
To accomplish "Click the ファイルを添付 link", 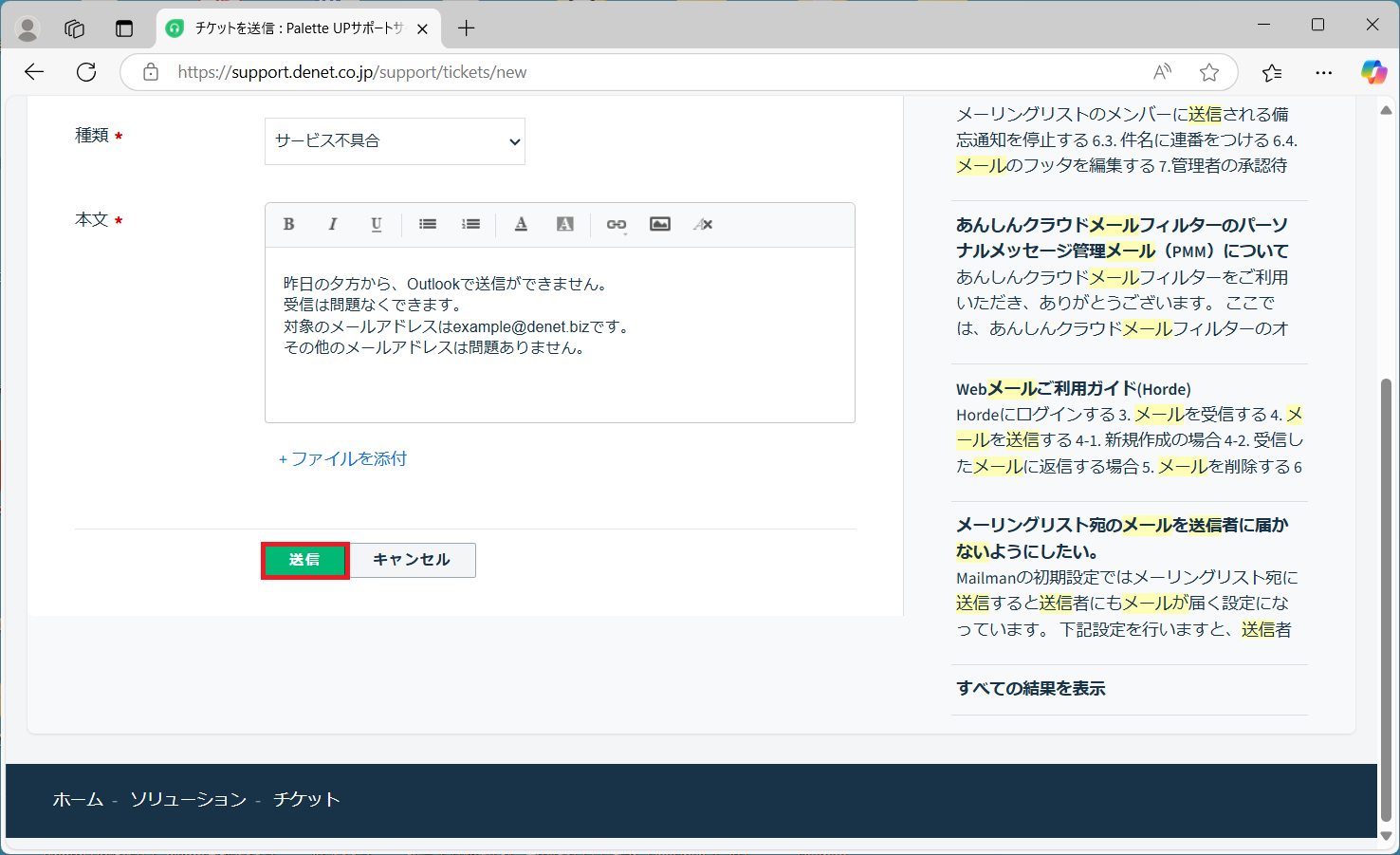I will point(342,459).
